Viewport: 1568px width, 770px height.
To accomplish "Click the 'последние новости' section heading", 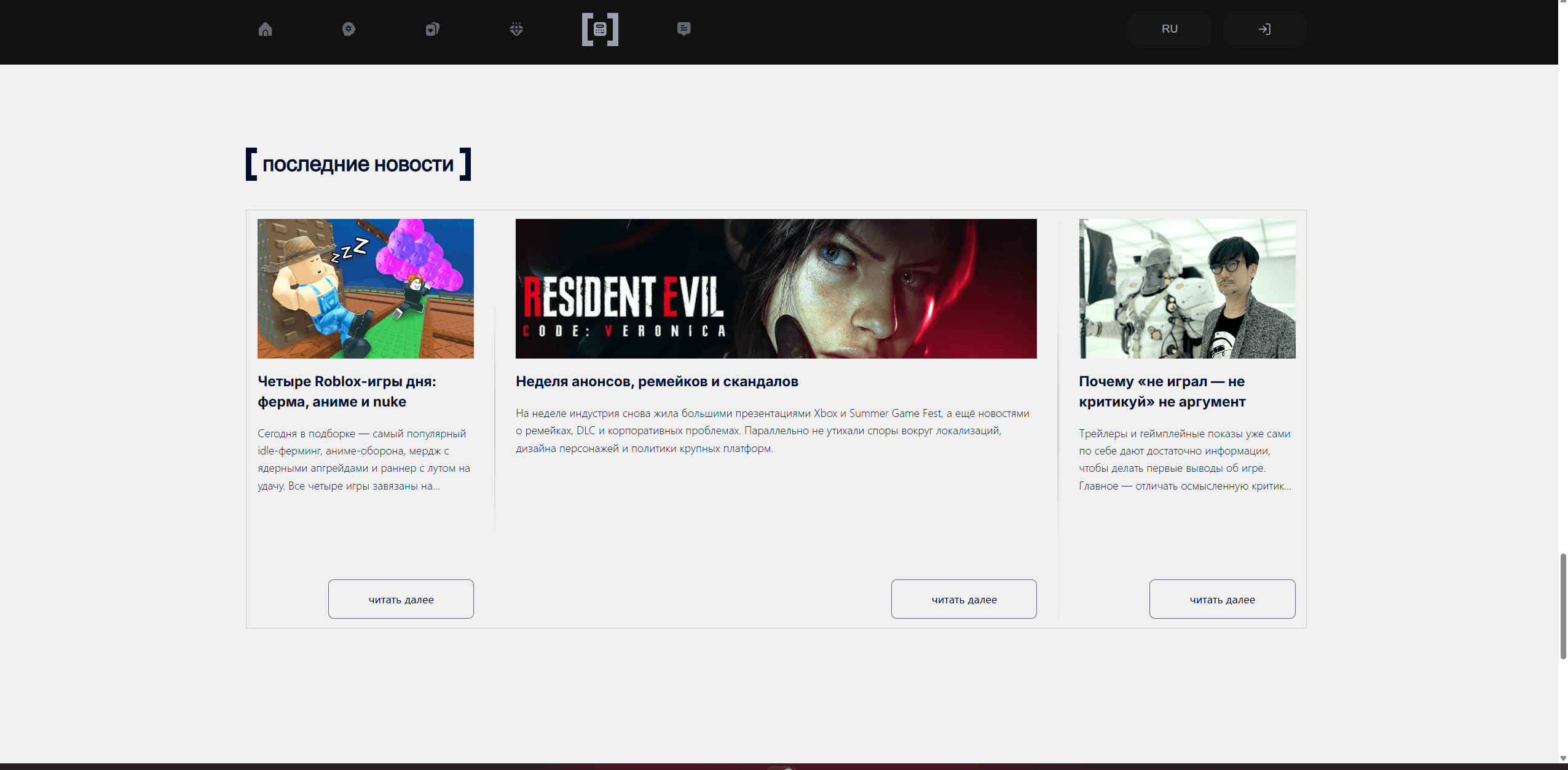I will coord(358,164).
